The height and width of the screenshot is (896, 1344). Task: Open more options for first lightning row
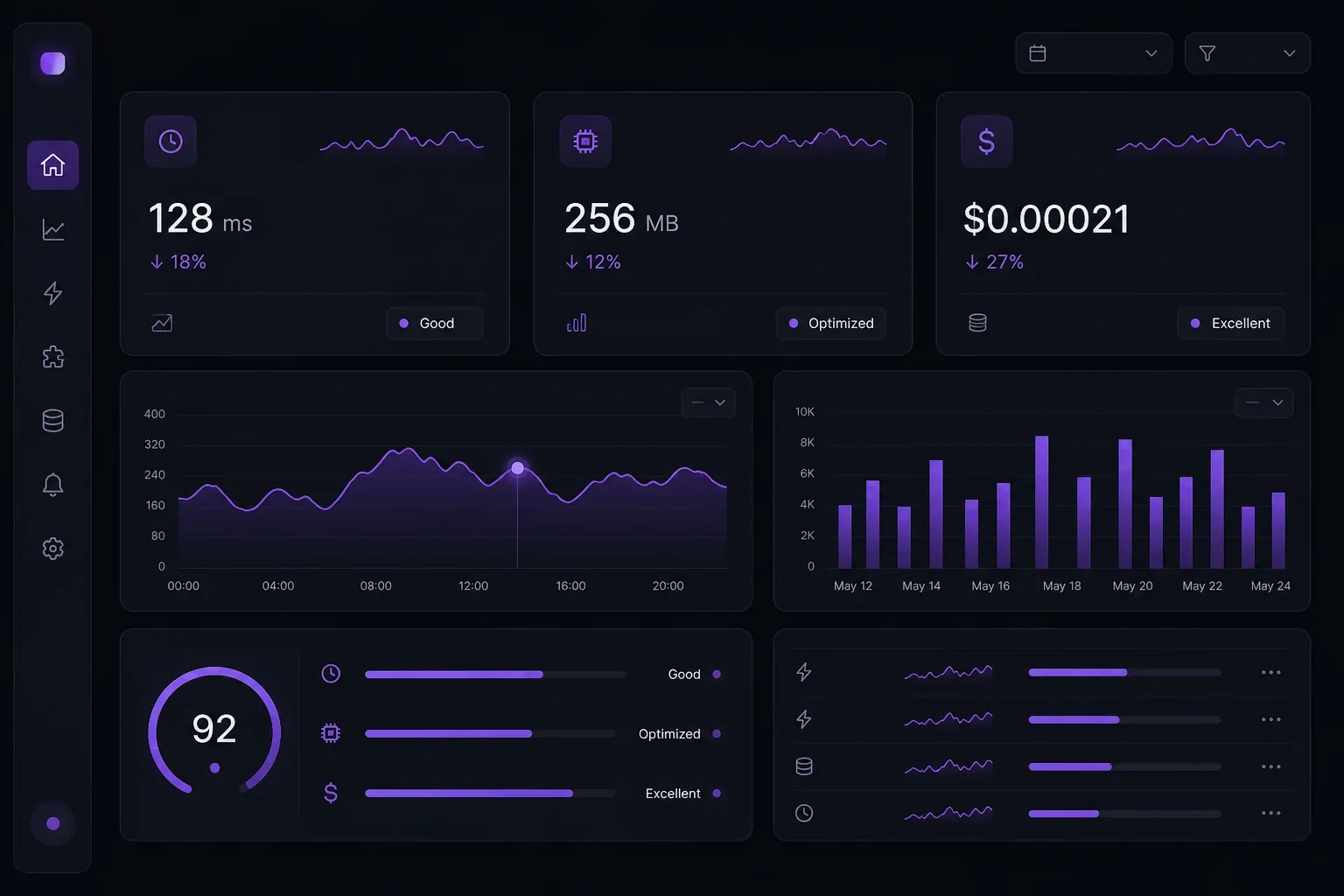click(1270, 672)
